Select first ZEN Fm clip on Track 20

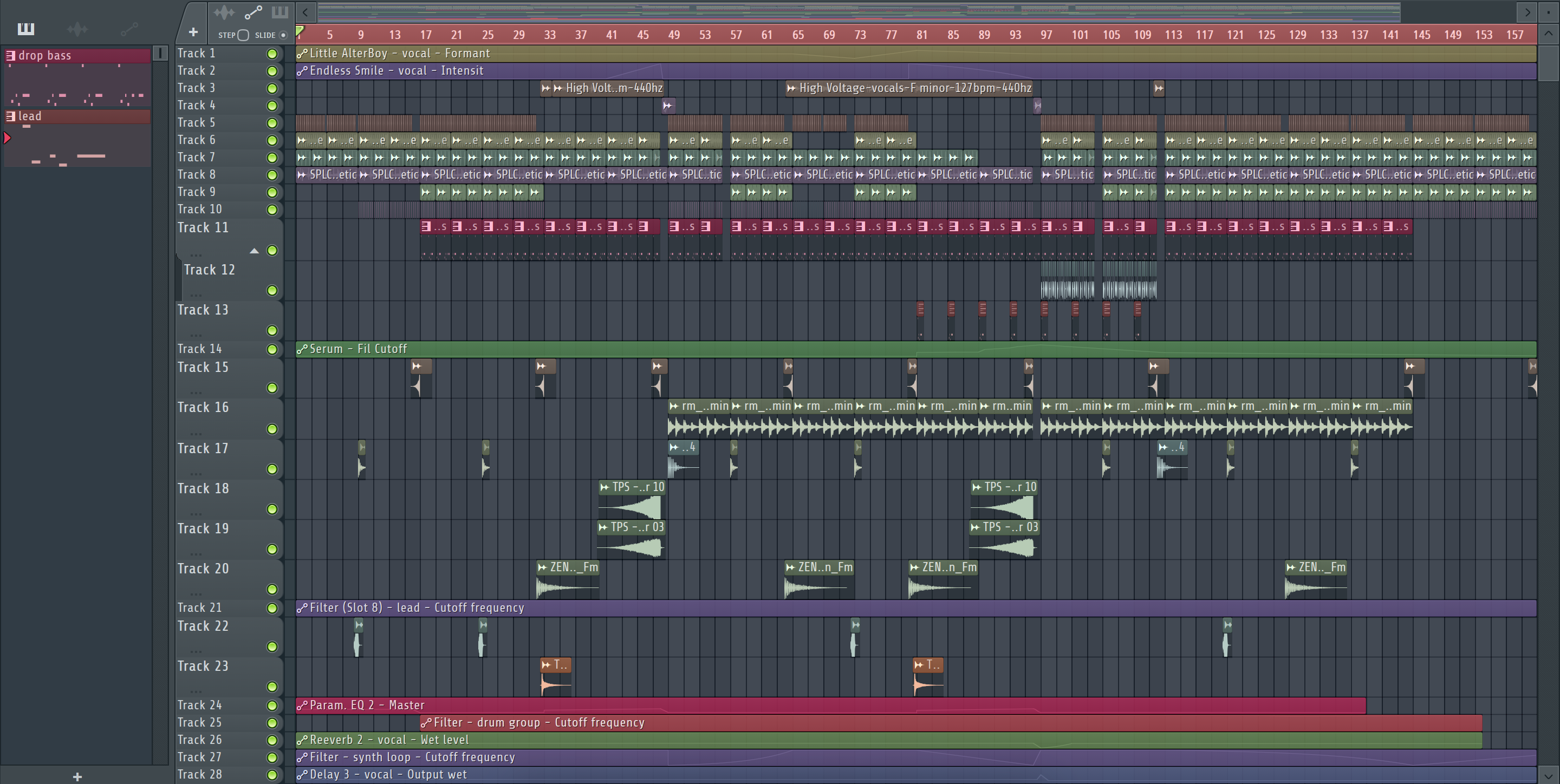pyautogui.click(x=568, y=579)
